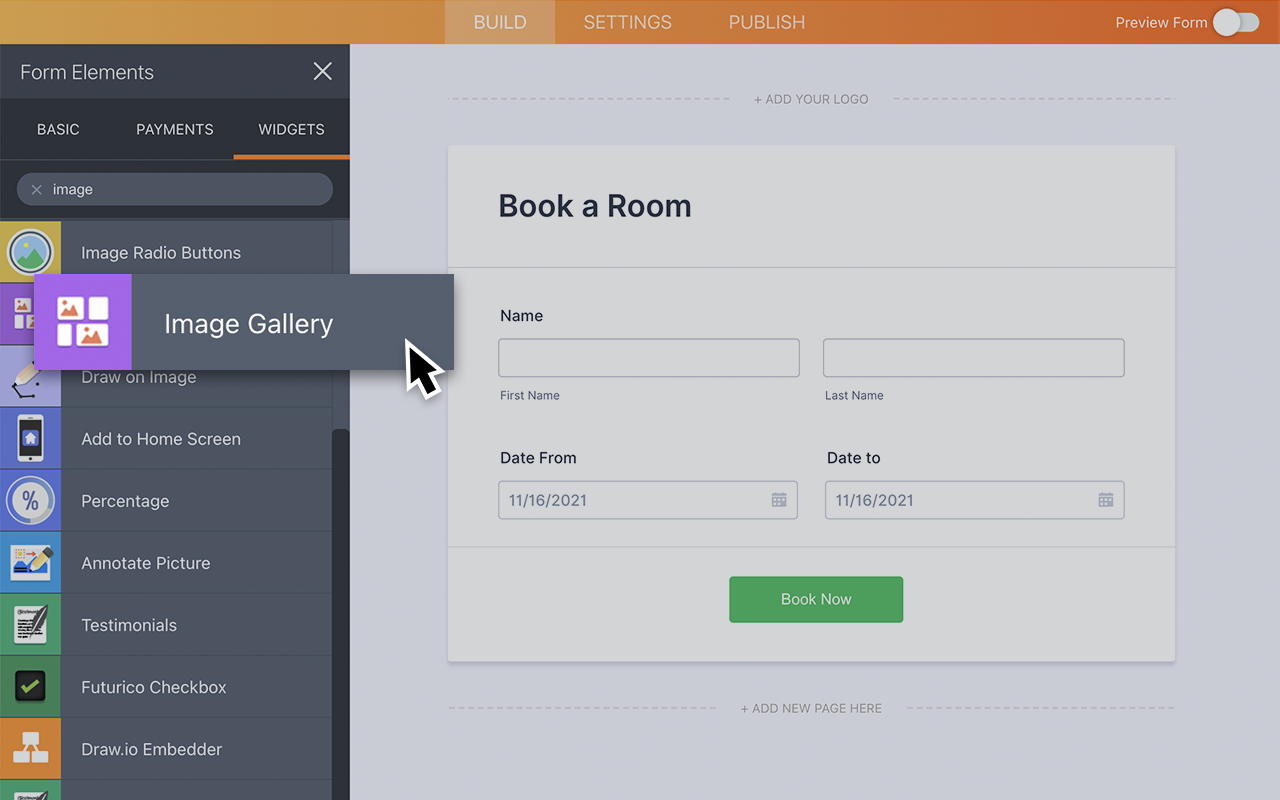Close the Form Elements panel
Image resolution: width=1280 pixels, height=800 pixels.
pos(322,71)
